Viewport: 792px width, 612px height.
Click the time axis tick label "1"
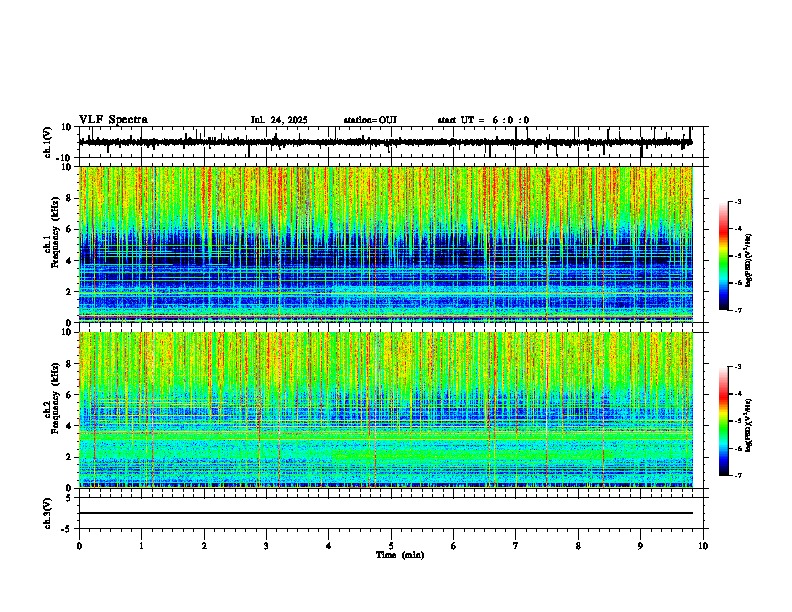[141, 546]
